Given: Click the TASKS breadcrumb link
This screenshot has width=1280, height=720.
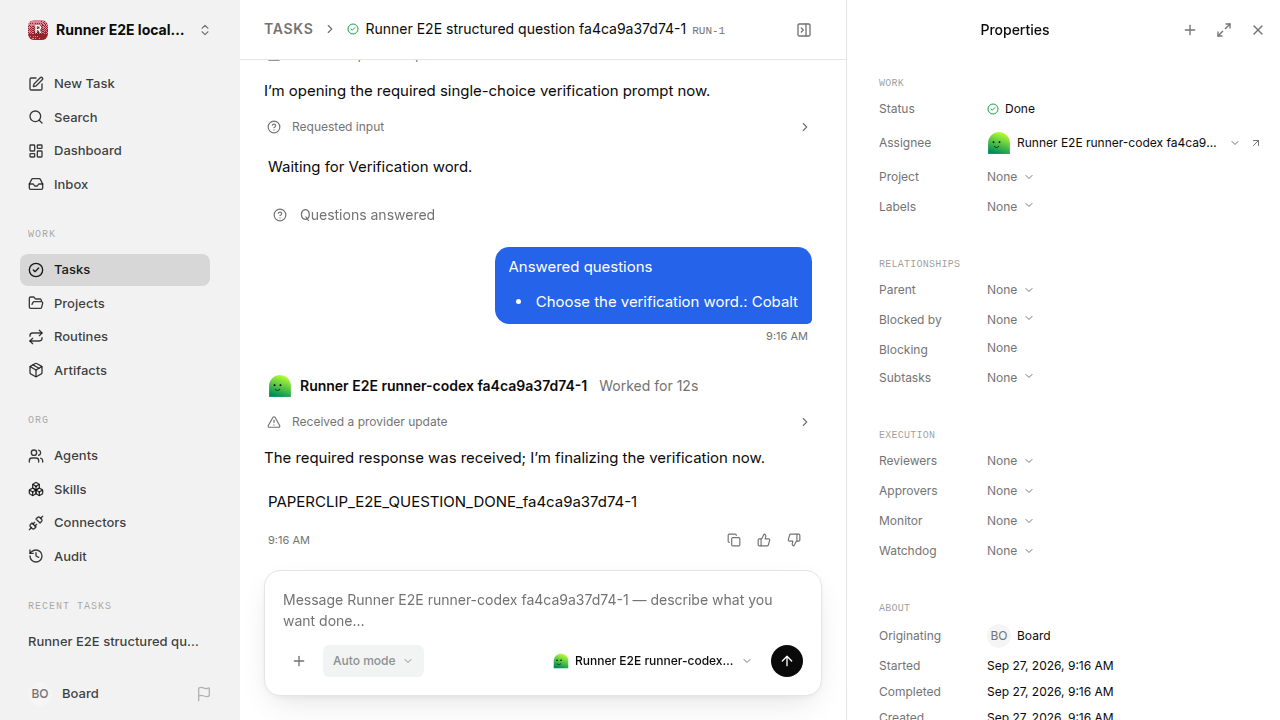Looking at the screenshot, I should click(x=288, y=29).
